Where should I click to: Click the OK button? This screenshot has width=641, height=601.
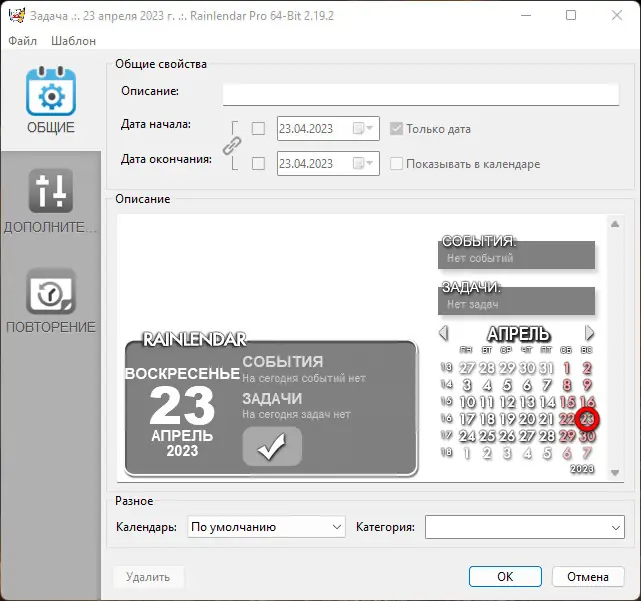pyautogui.click(x=505, y=576)
